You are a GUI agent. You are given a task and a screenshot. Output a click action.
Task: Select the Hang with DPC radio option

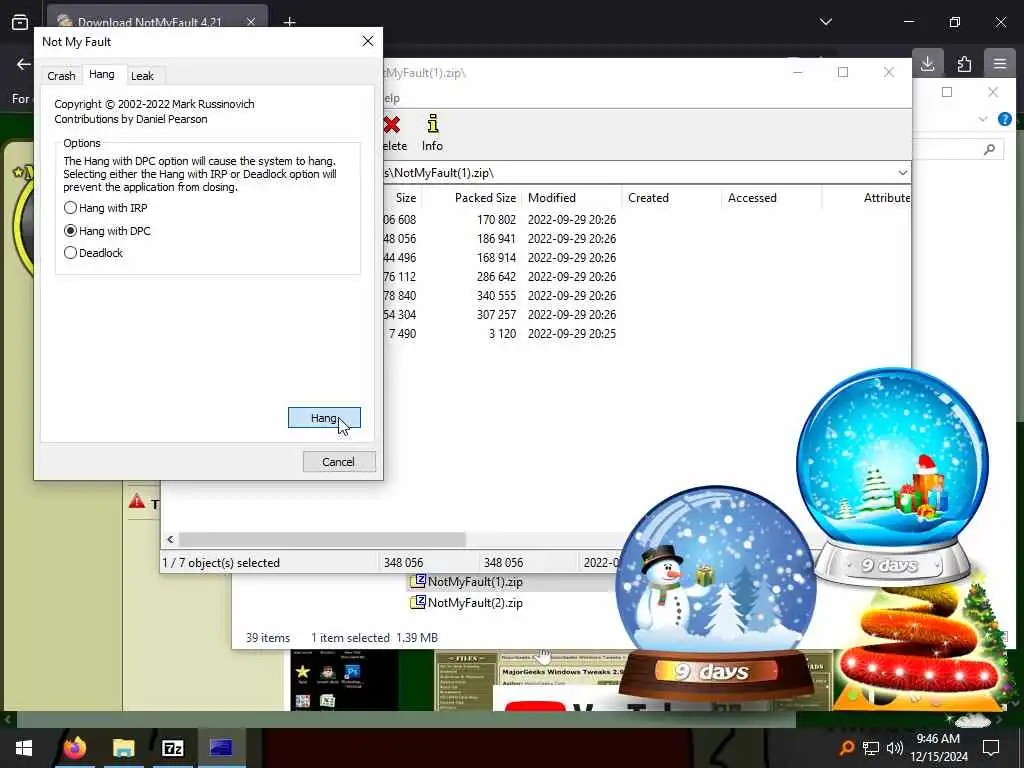107,231
